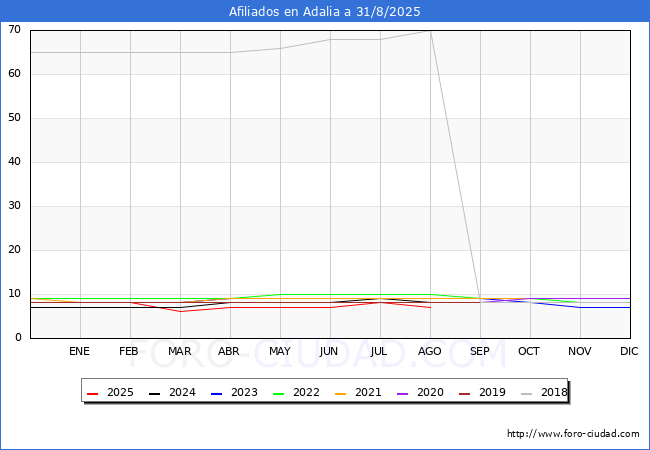Click the 2018 peak point at AGO
650x450 pixels.
pos(430,31)
